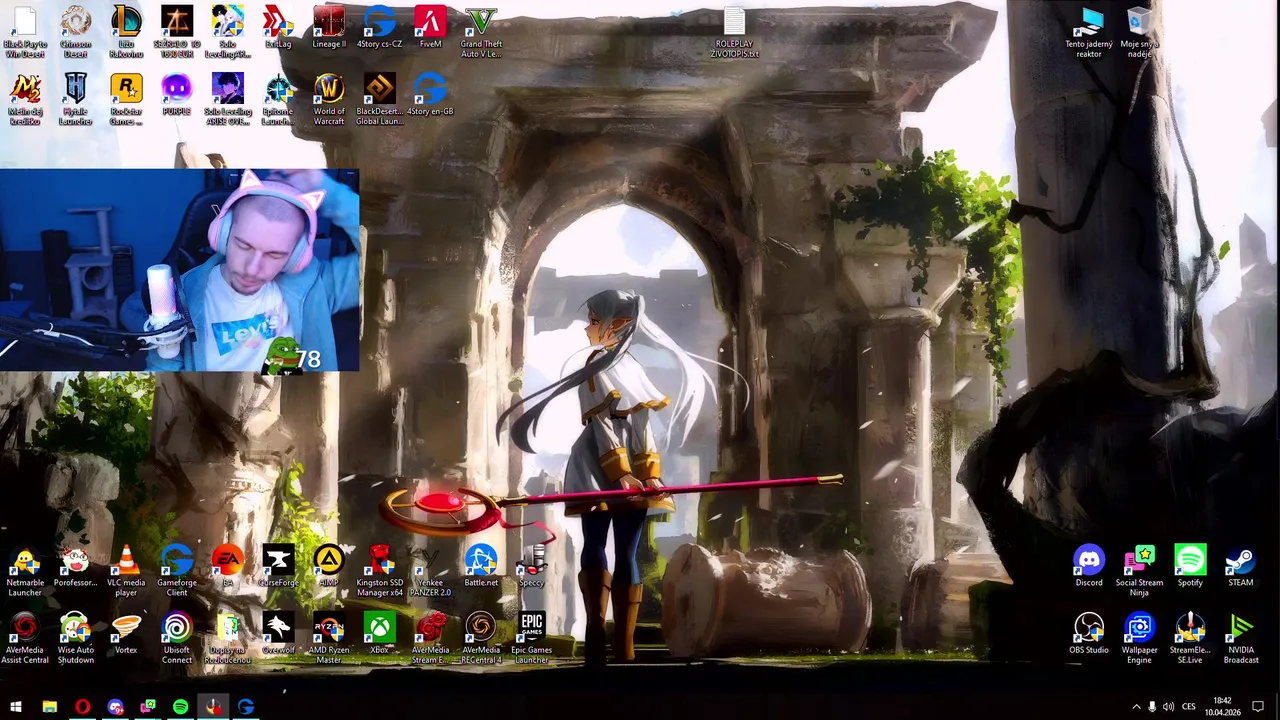Select the PURPLE desktop shortcut
The height and width of the screenshot is (720, 1280).
tap(176, 94)
